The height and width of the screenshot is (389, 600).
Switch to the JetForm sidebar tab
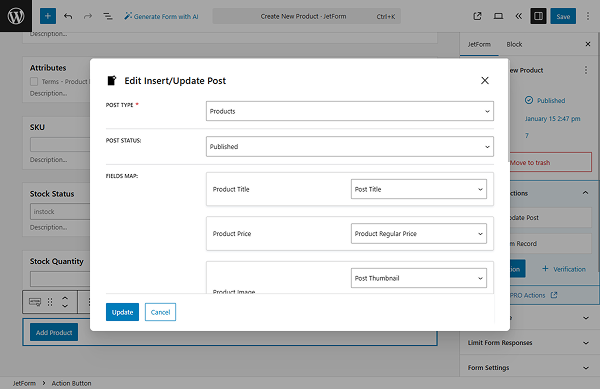click(x=479, y=44)
